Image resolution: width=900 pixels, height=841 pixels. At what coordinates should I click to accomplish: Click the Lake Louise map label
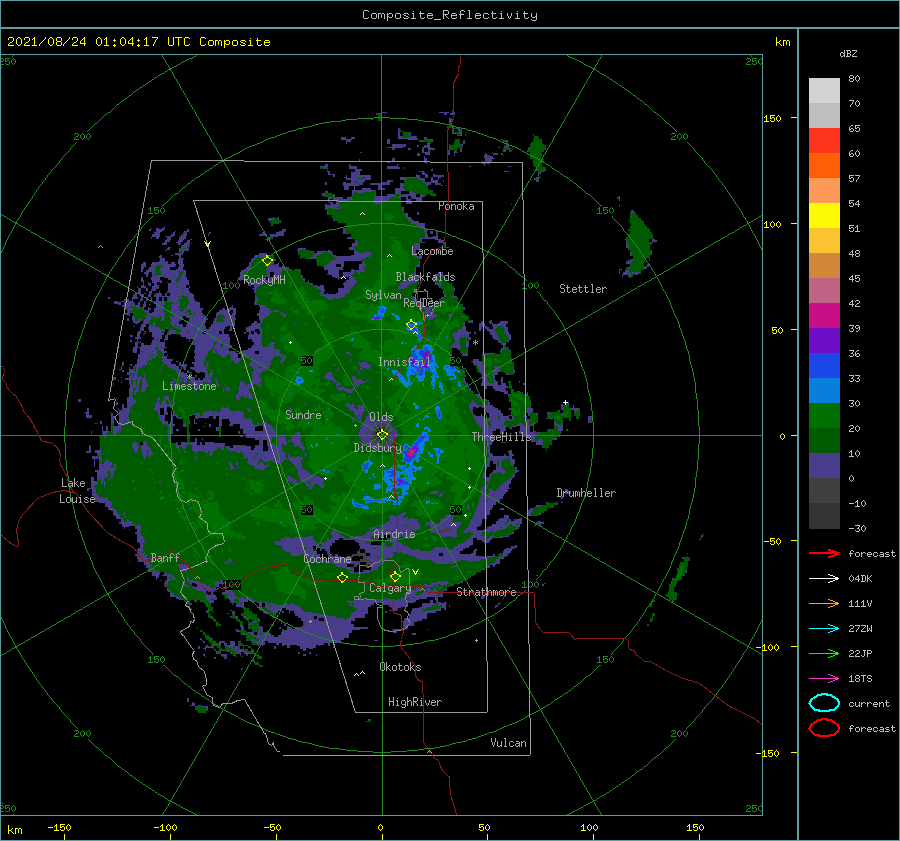click(x=77, y=491)
